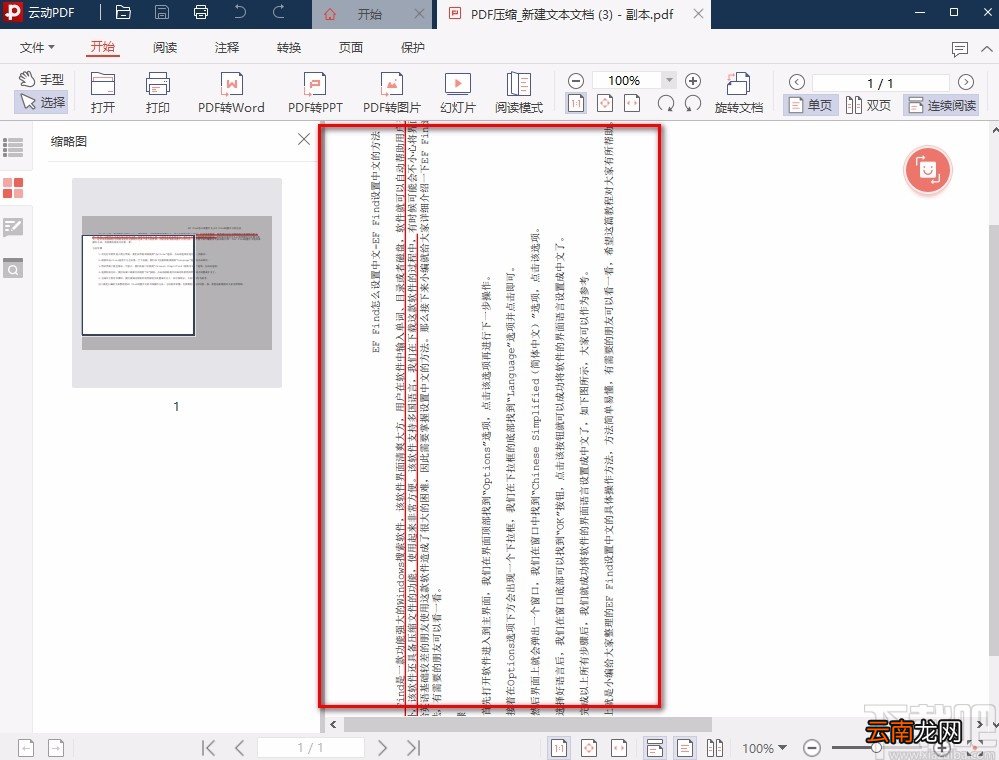Convert with PDF转PPT button

[x=315, y=92]
